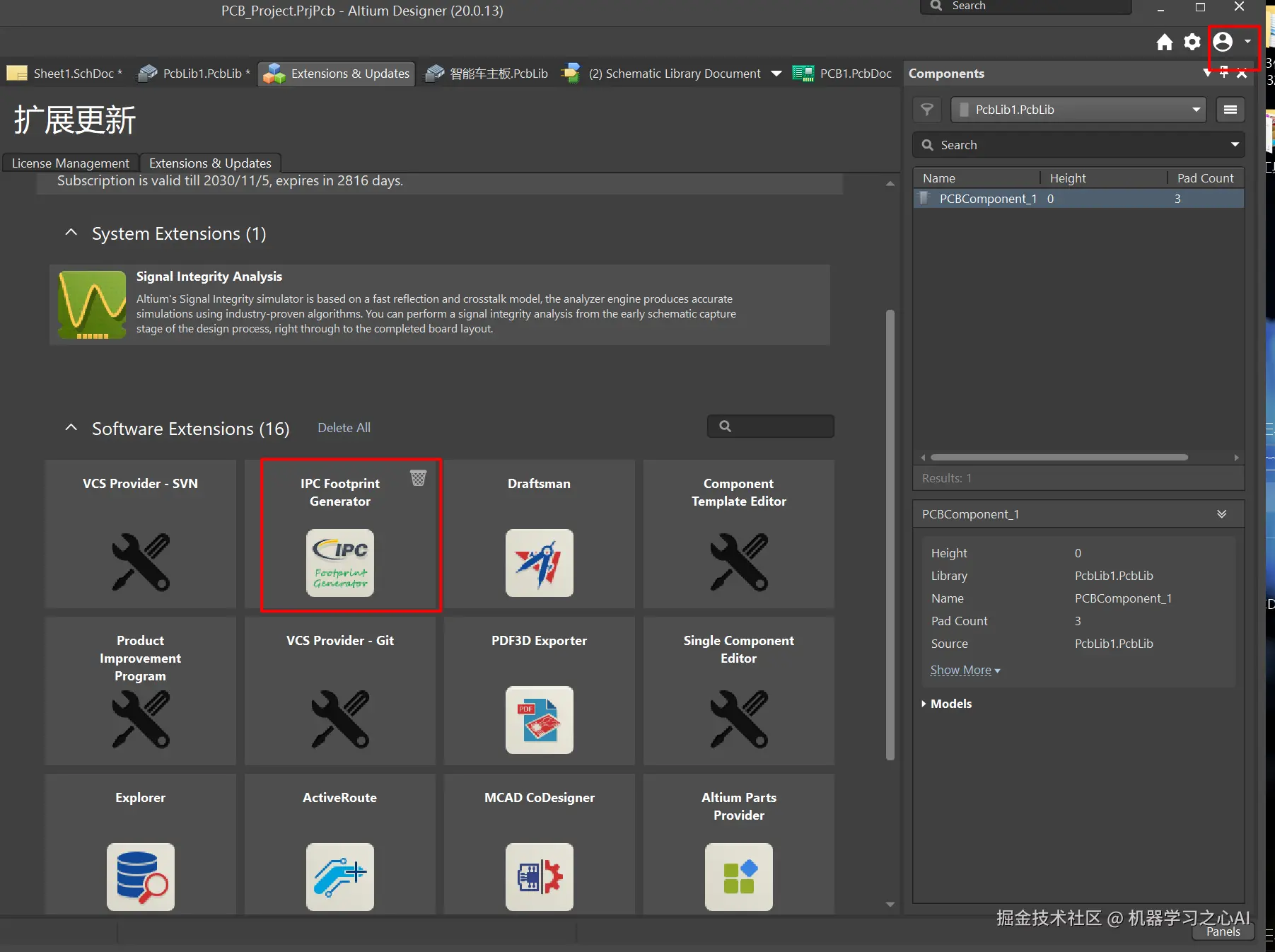Screen dimensions: 1275x952
Task: Click the Signal Integrity Analysis title
Action: pyautogui.click(x=209, y=277)
